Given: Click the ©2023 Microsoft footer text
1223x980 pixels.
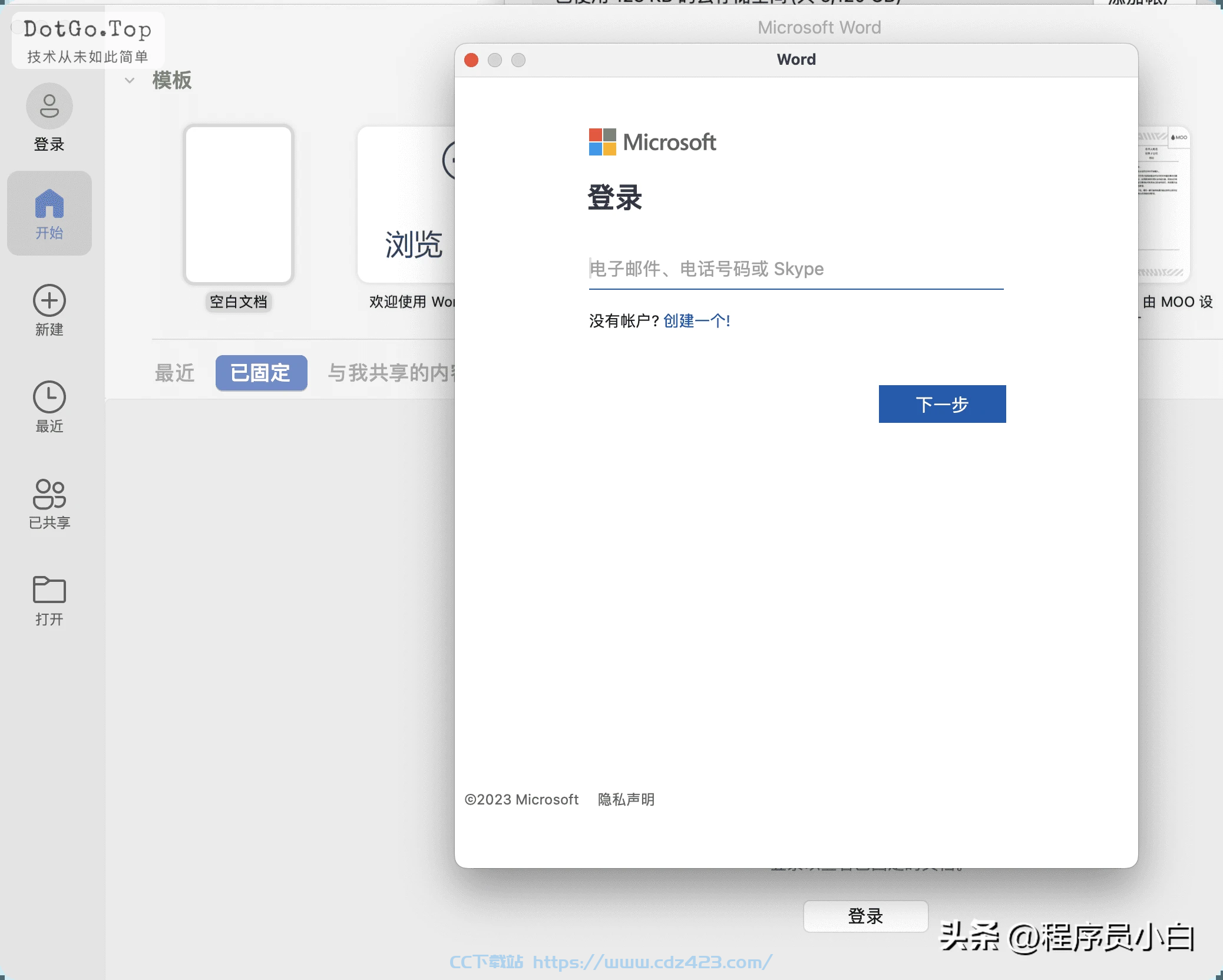Looking at the screenshot, I should 521,799.
